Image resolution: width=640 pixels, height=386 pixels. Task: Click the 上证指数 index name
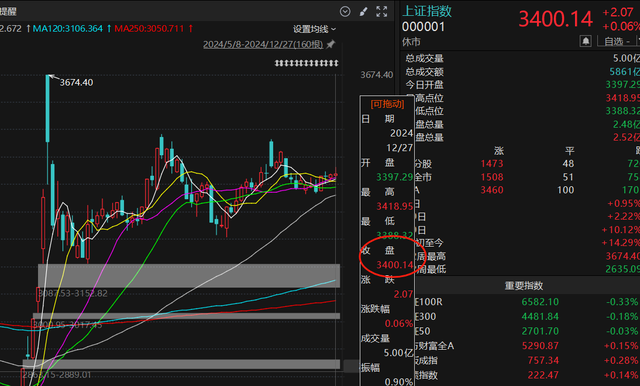point(427,11)
